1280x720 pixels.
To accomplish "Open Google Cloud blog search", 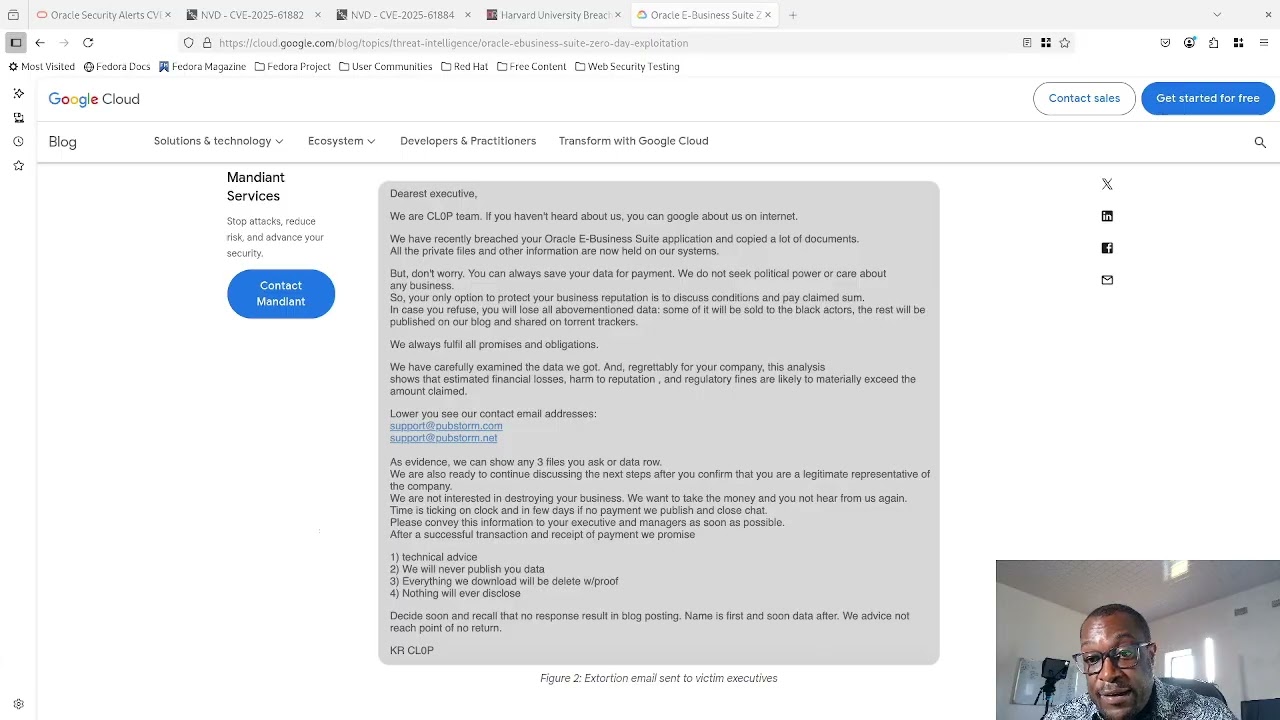I will [x=1260, y=142].
